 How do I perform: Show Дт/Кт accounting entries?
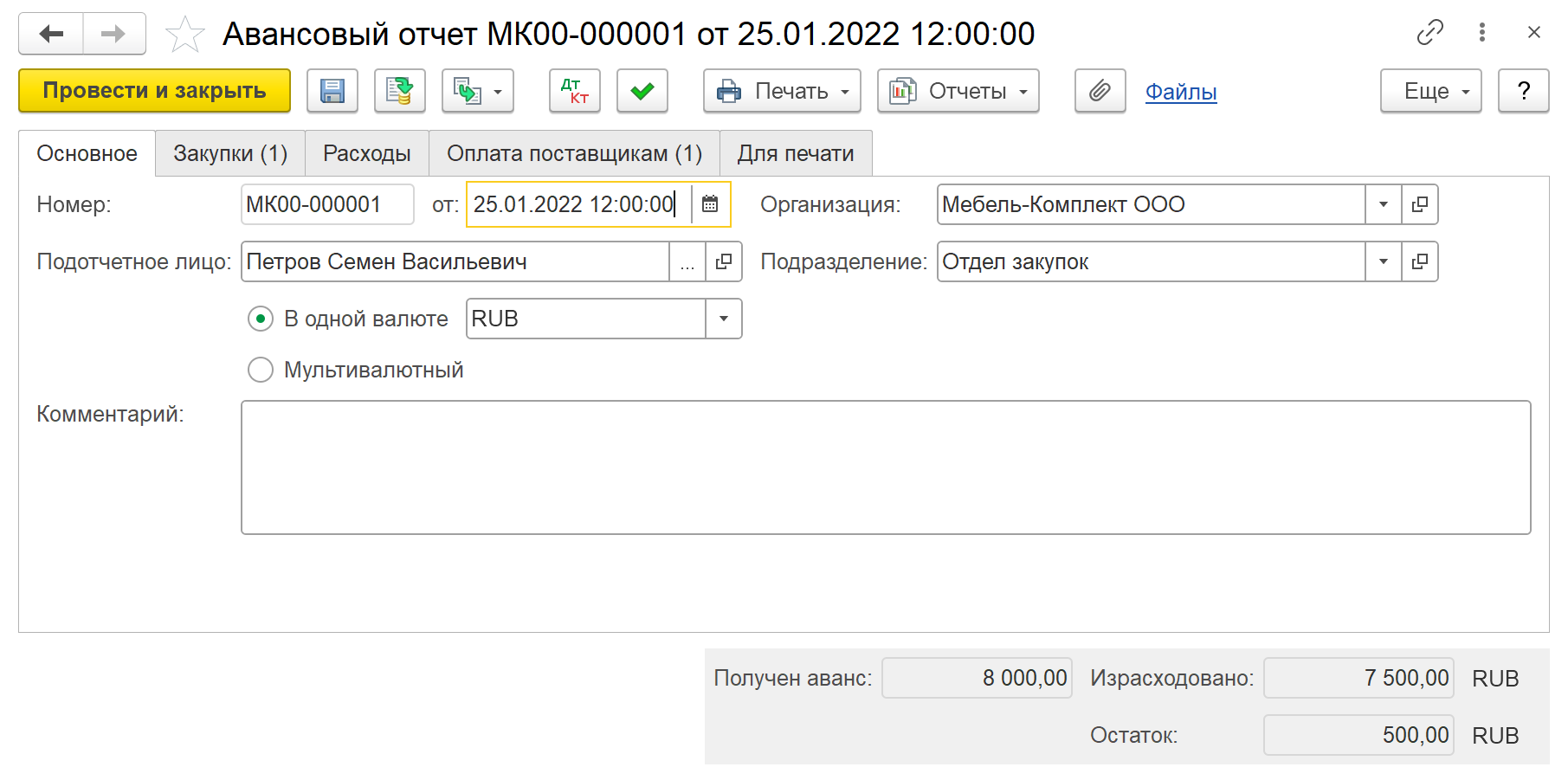pos(574,91)
